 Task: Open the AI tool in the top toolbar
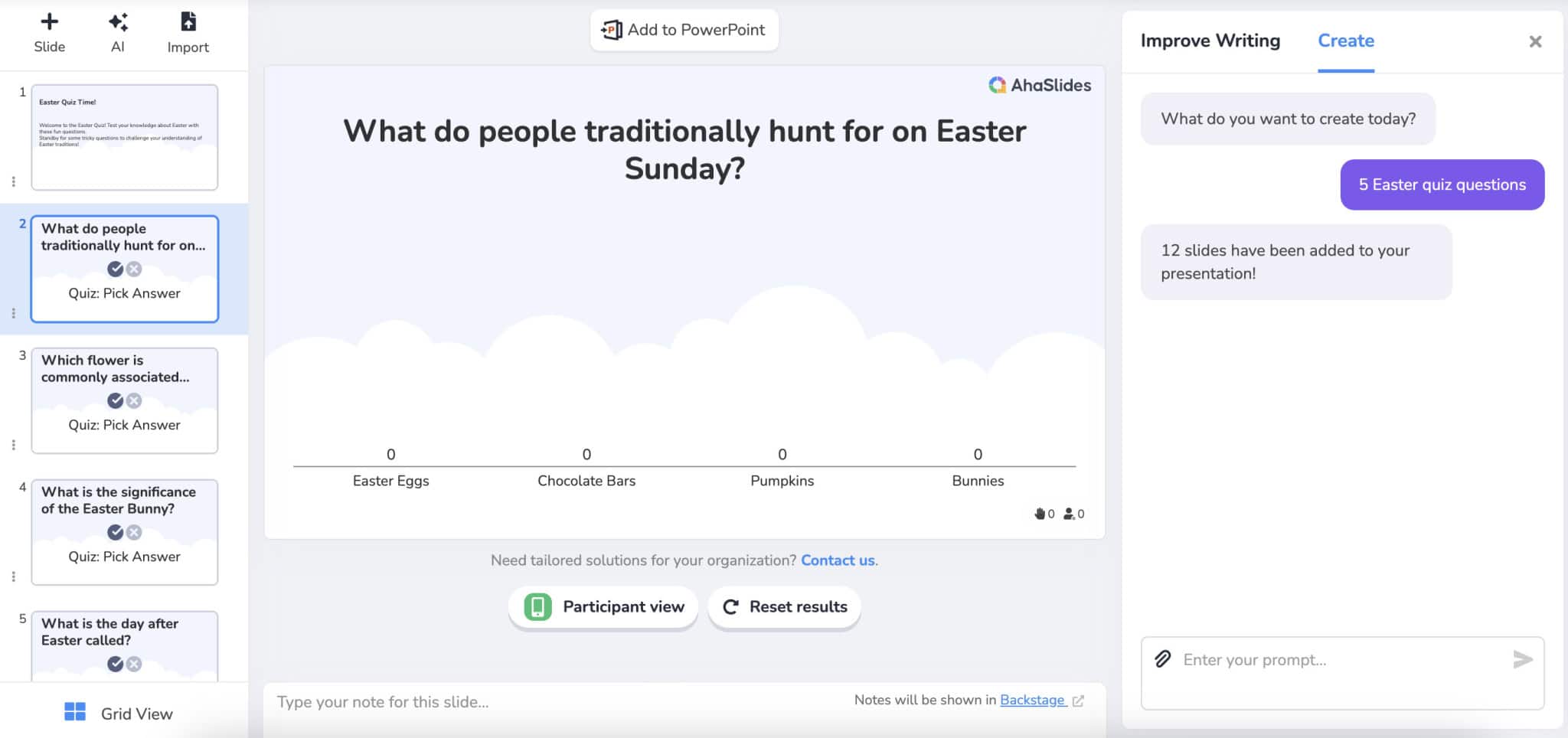(118, 21)
